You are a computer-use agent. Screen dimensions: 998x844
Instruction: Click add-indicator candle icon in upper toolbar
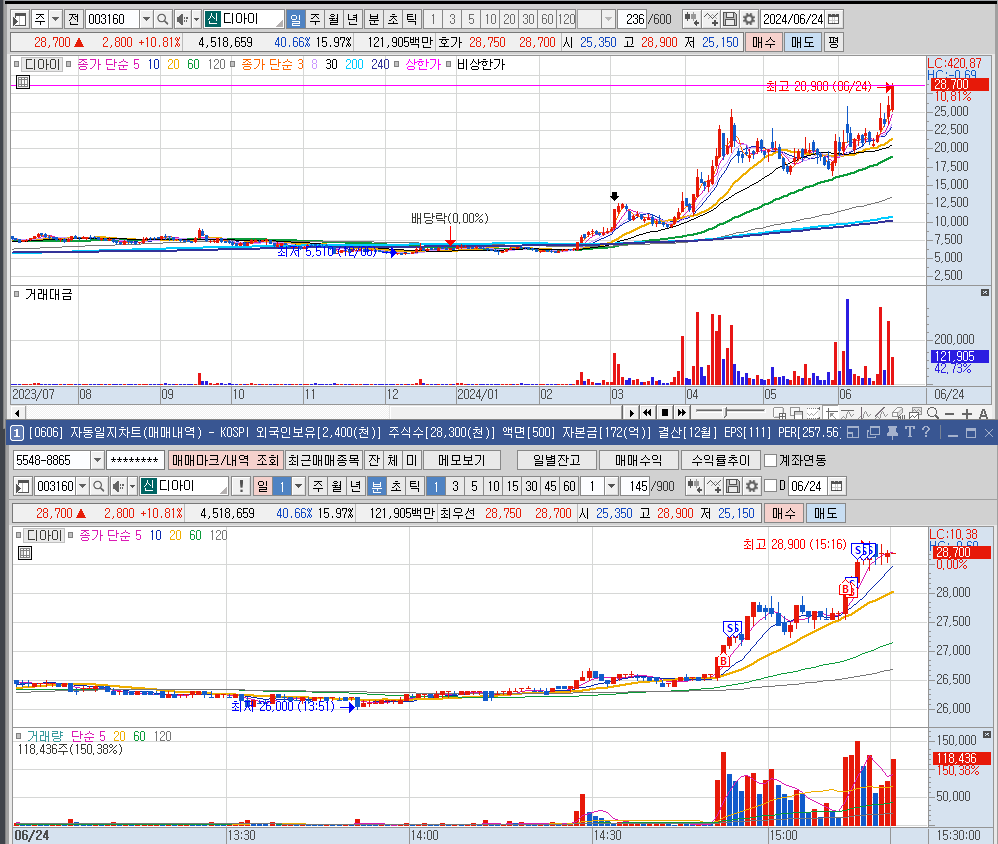click(691, 19)
